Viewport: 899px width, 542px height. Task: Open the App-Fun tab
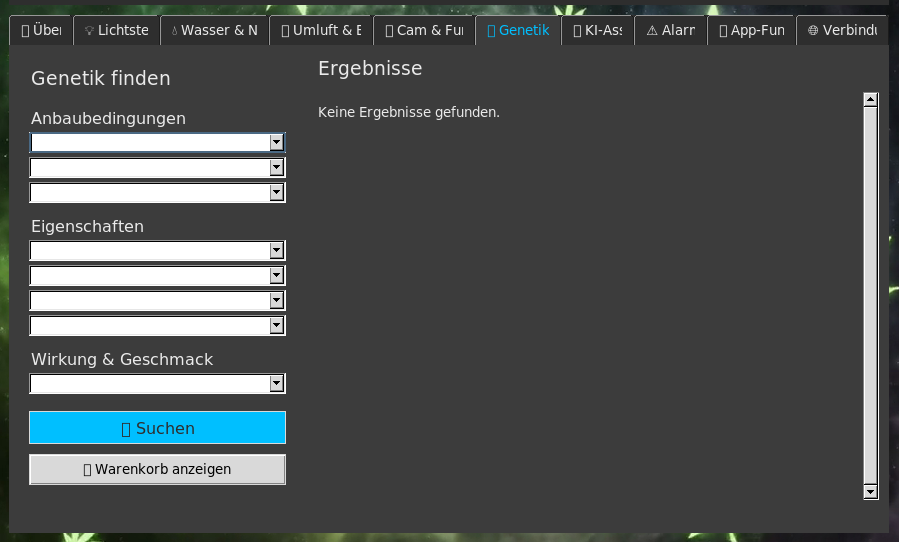(752, 30)
